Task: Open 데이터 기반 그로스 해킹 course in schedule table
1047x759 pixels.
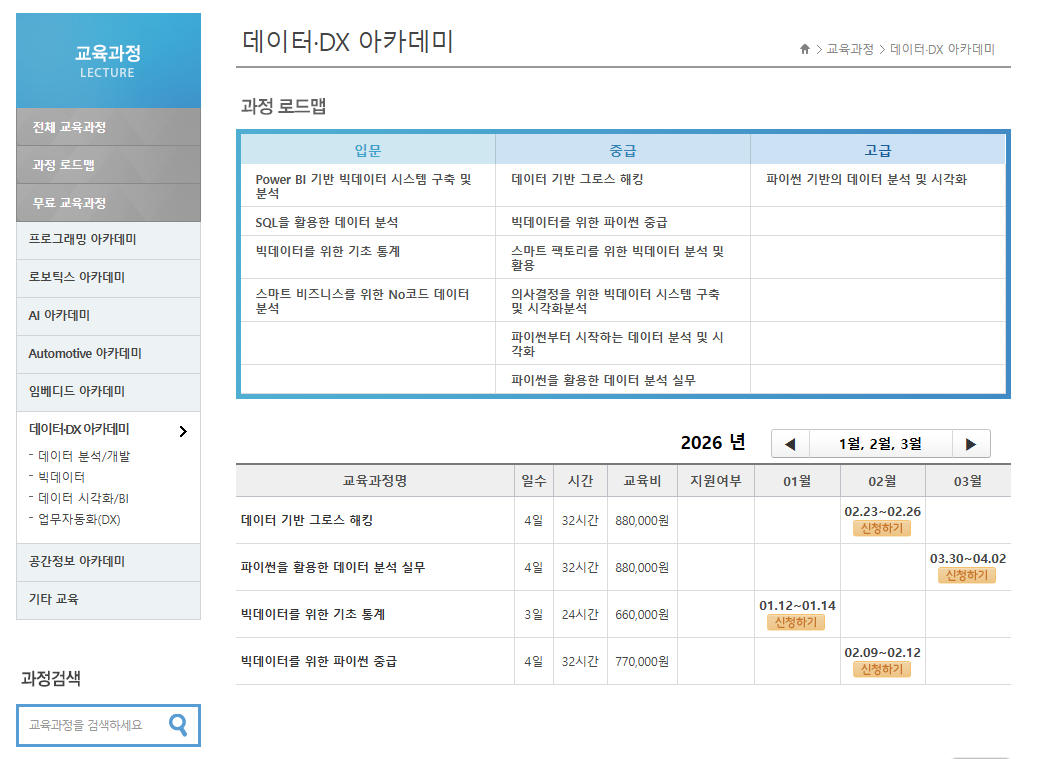Action: (x=307, y=521)
